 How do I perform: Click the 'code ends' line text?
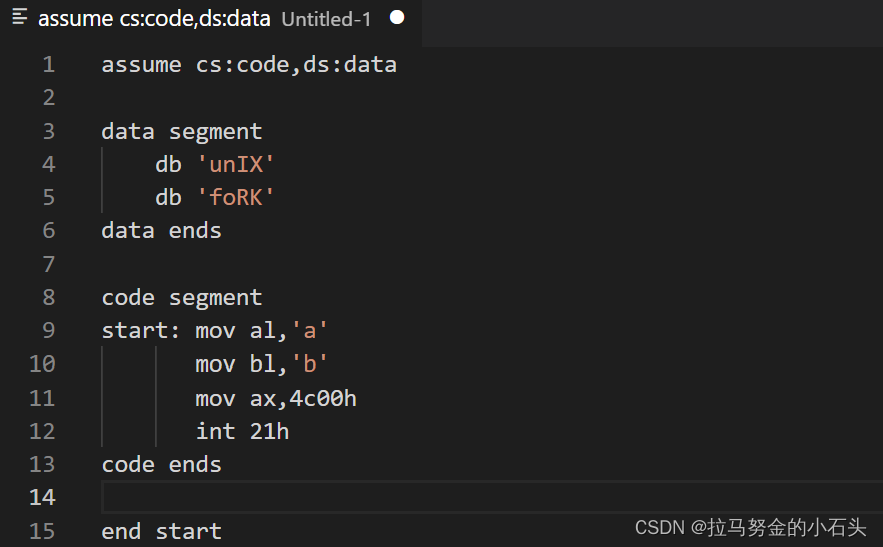point(161,464)
